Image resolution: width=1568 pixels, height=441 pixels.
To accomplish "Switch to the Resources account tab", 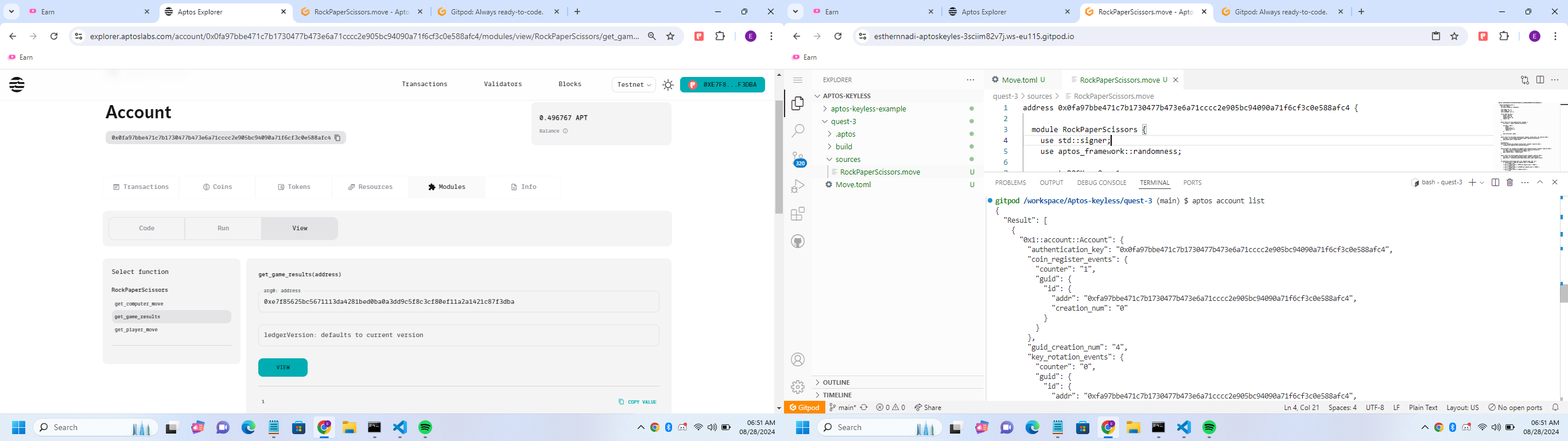I will coord(370,187).
